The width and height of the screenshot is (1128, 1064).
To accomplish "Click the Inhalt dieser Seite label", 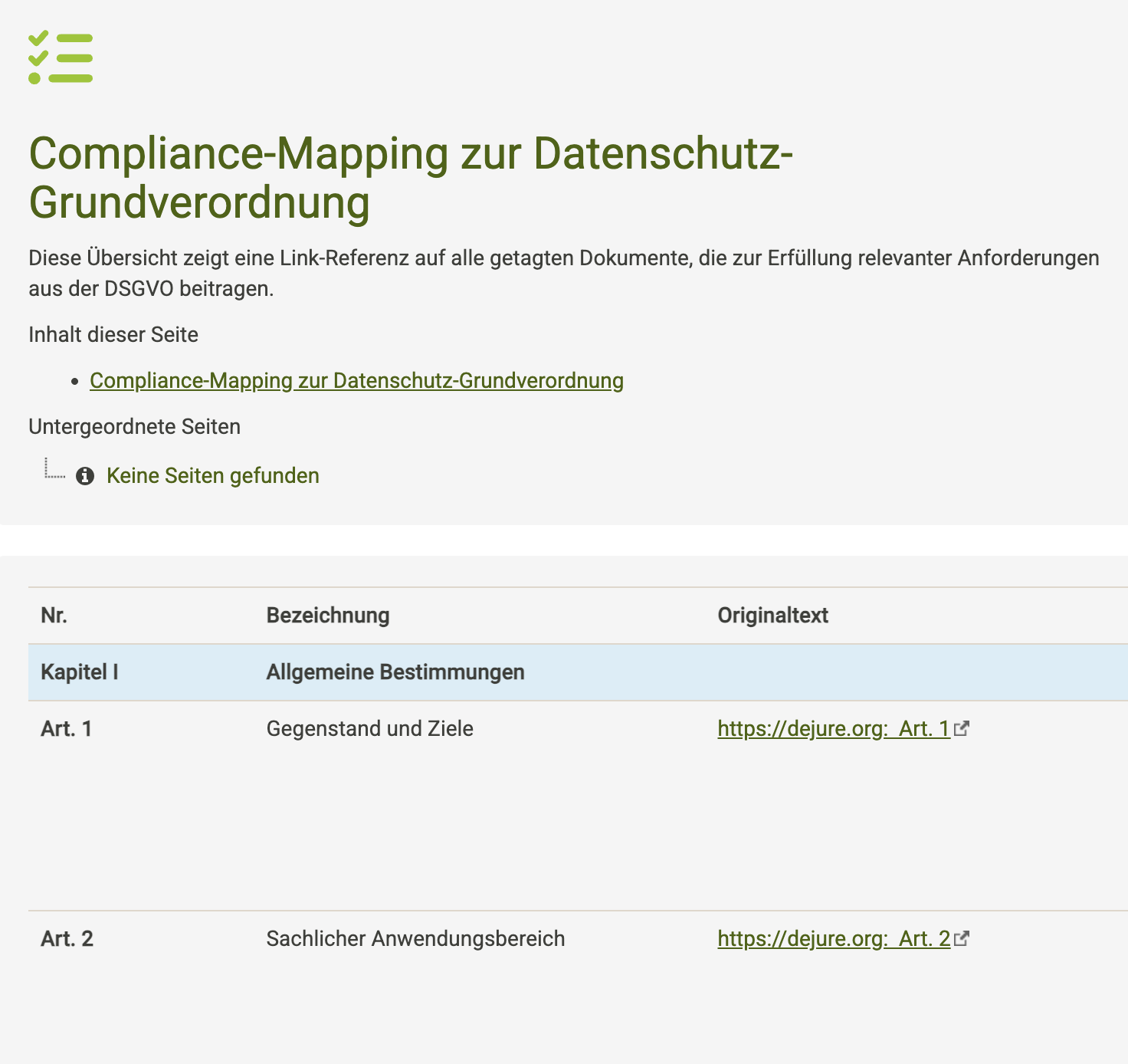I will (x=113, y=335).
